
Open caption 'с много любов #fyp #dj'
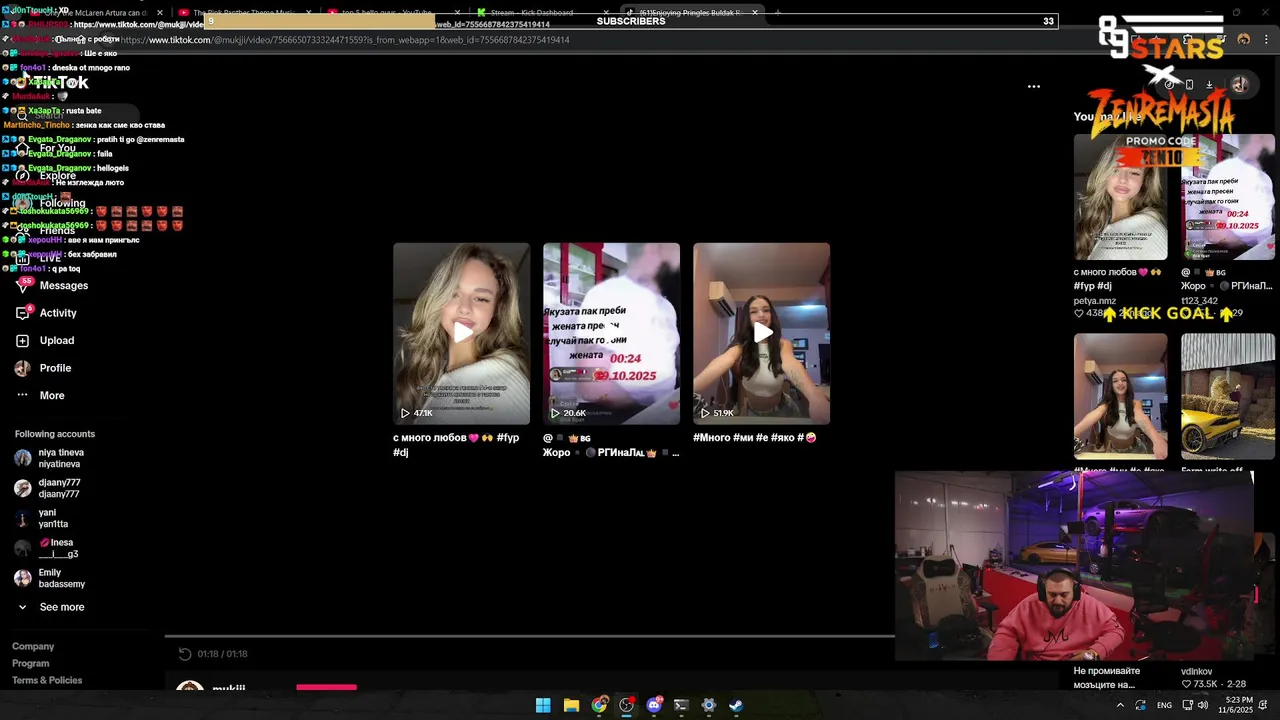[456, 445]
